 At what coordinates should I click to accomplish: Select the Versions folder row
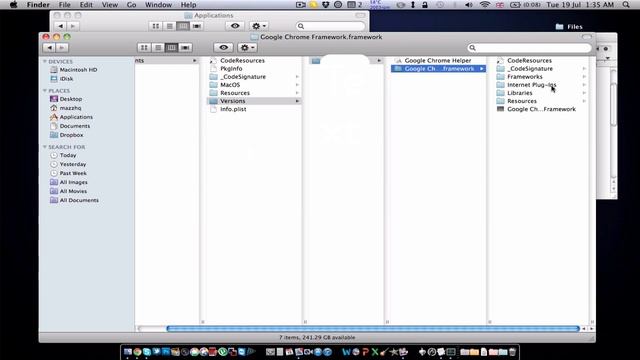[x=254, y=101]
